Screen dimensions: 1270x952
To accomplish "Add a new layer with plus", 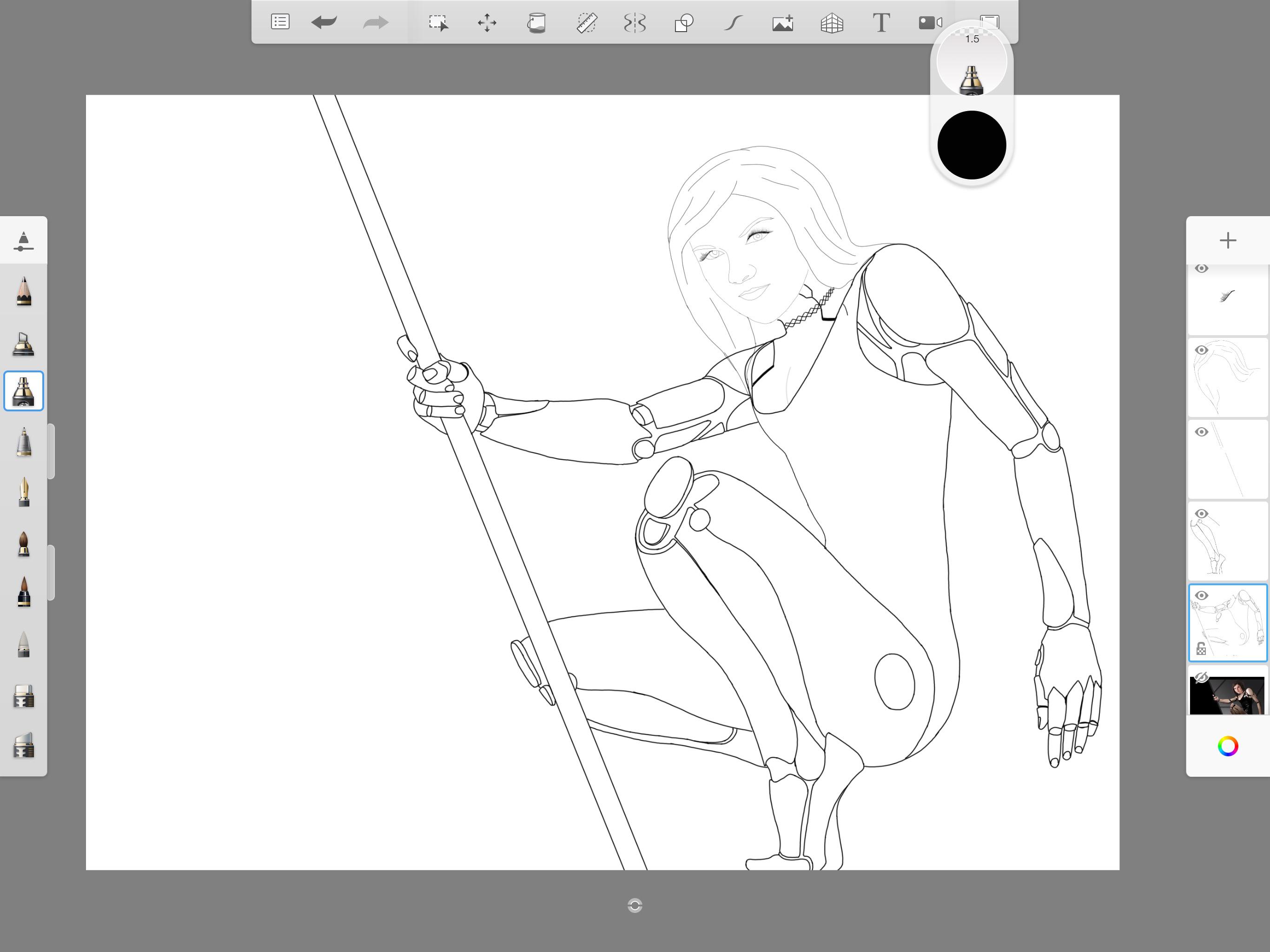I will (x=1228, y=240).
